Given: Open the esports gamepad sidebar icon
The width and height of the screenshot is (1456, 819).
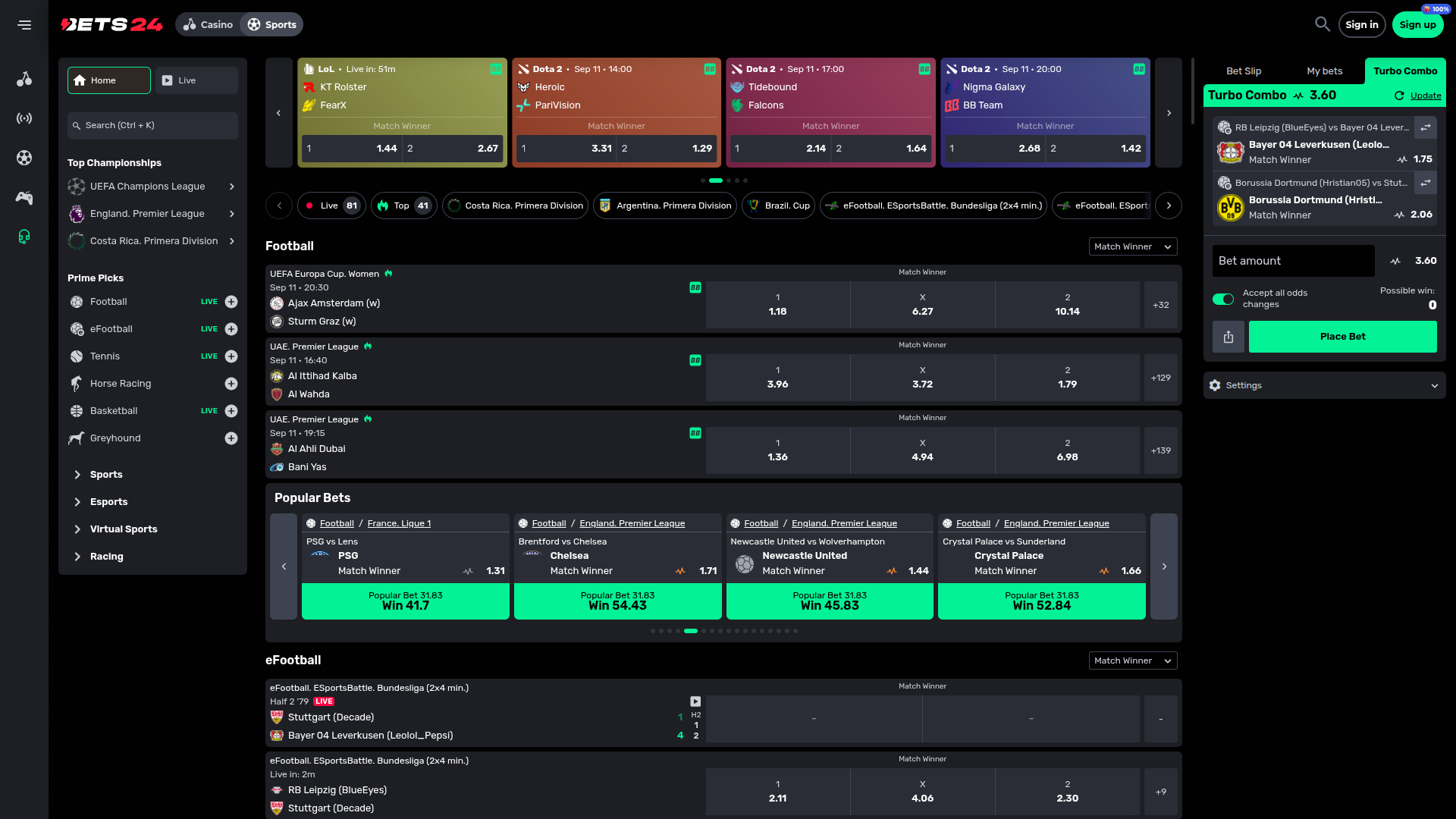Looking at the screenshot, I should pos(24,197).
